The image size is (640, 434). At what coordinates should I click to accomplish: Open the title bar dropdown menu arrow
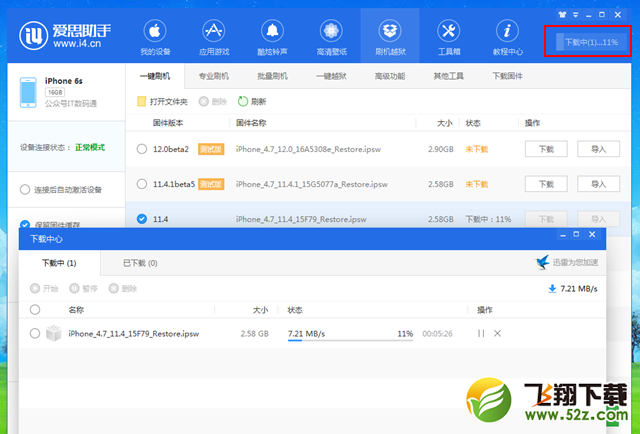pos(576,15)
